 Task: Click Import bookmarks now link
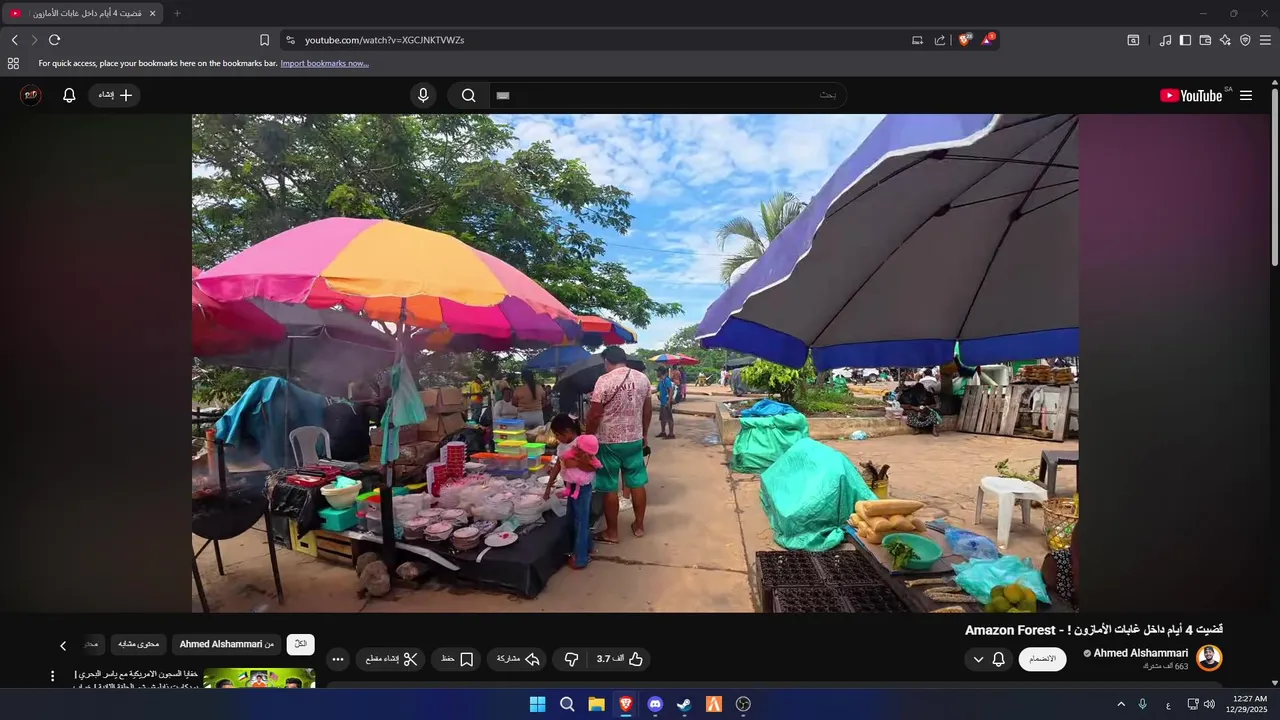coord(324,63)
